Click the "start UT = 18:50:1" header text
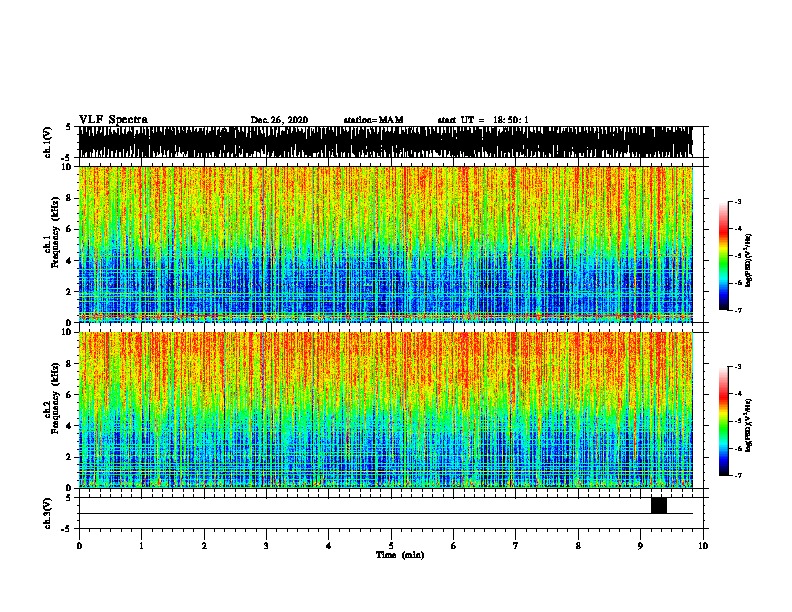The height and width of the screenshot is (612, 792). coord(483,120)
